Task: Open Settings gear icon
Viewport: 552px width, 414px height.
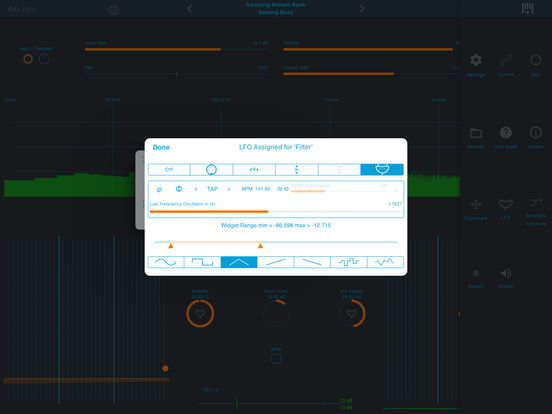Action: point(476,60)
